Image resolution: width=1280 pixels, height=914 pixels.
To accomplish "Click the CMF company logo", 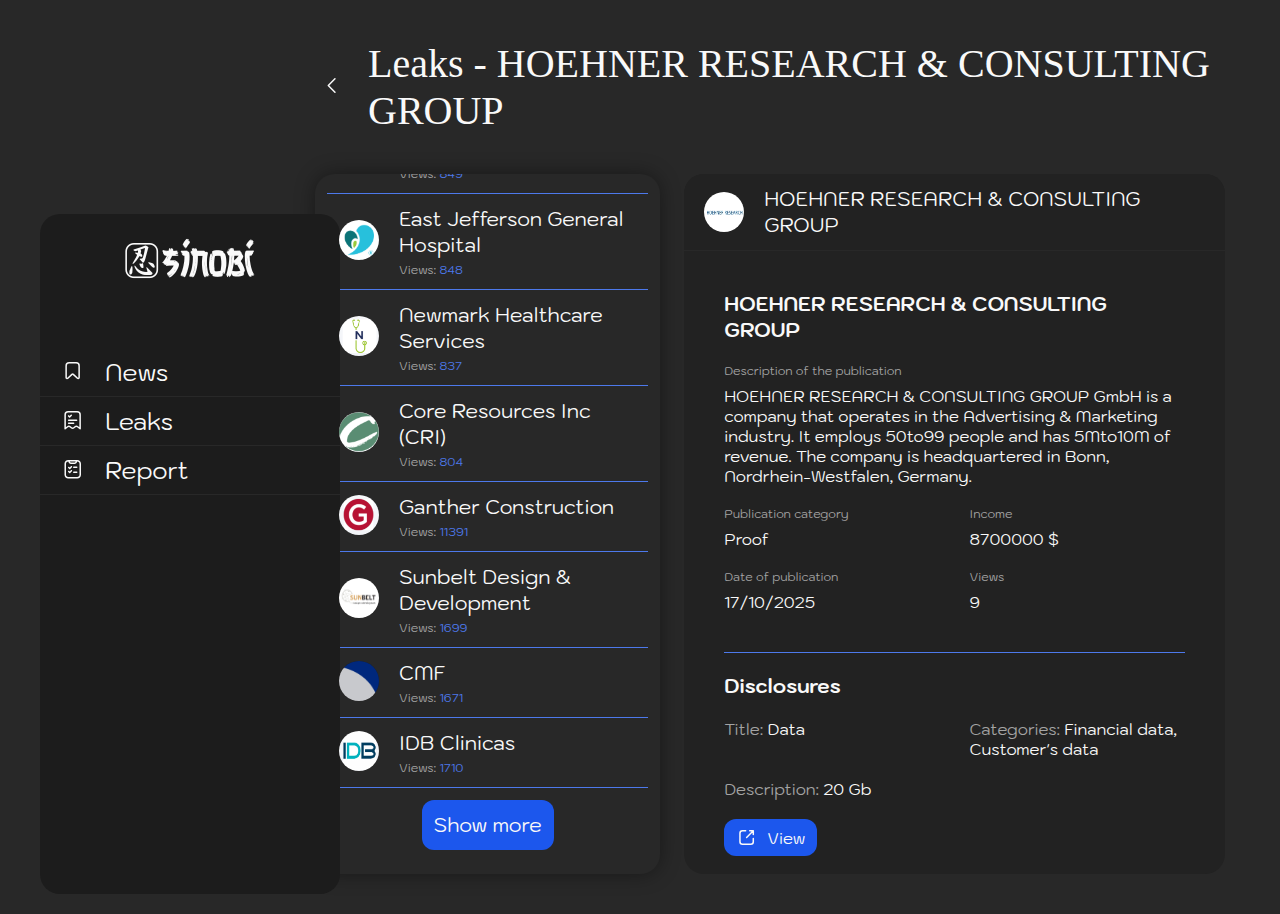I will coord(359,681).
